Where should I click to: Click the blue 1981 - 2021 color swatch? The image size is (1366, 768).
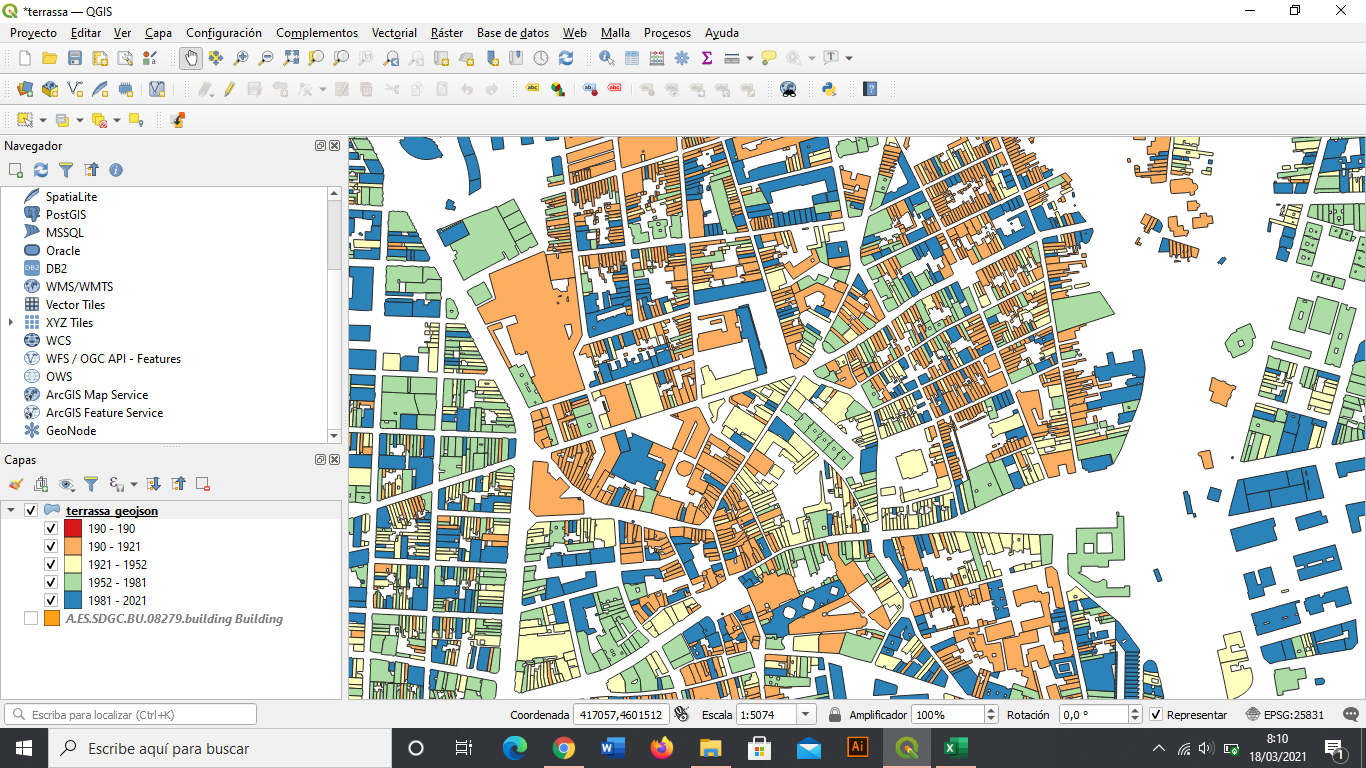click(73, 601)
